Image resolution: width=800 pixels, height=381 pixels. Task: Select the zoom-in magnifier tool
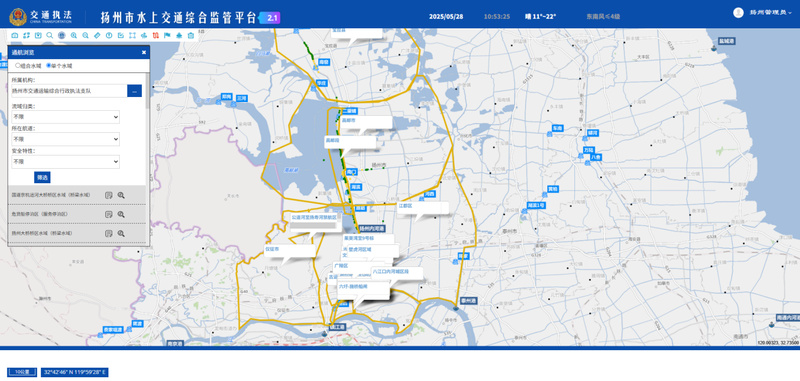pos(73,35)
